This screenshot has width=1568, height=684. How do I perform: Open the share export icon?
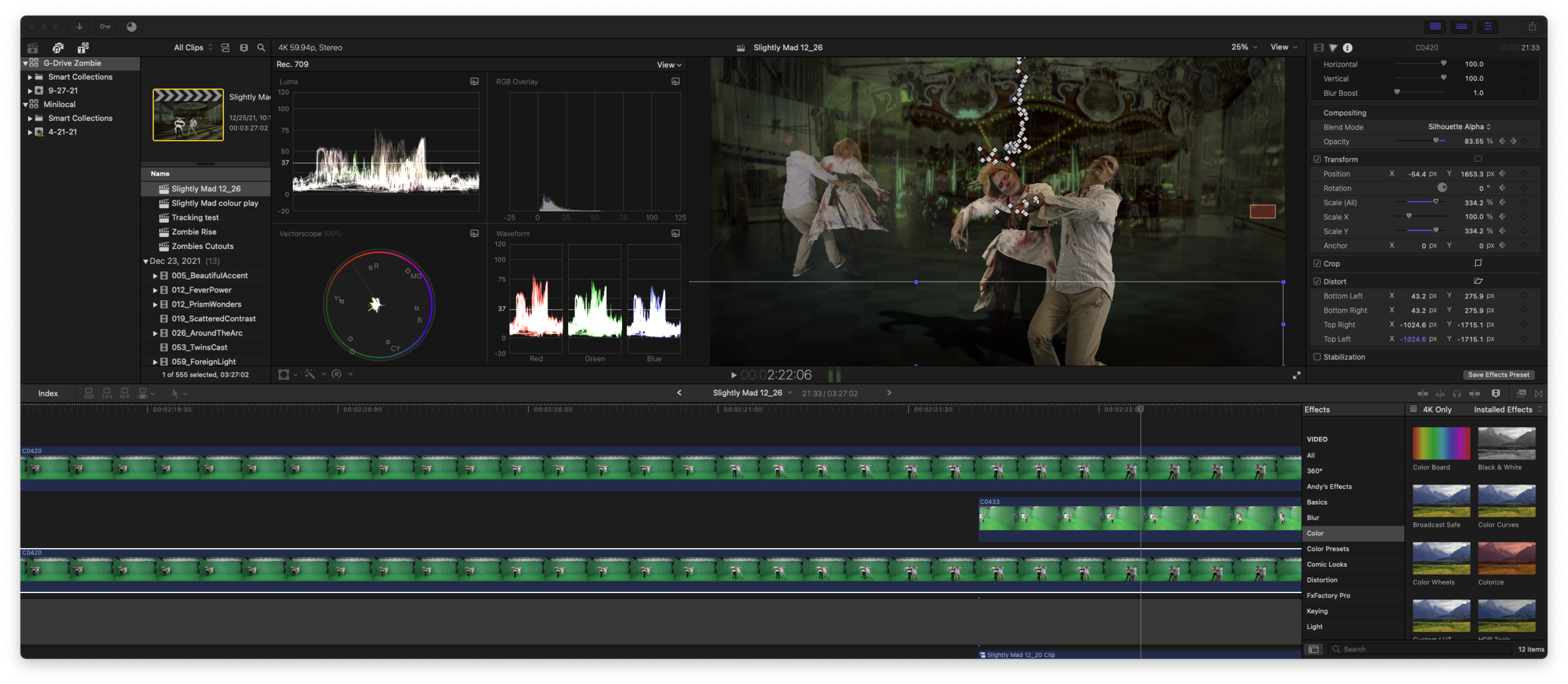tap(1532, 26)
